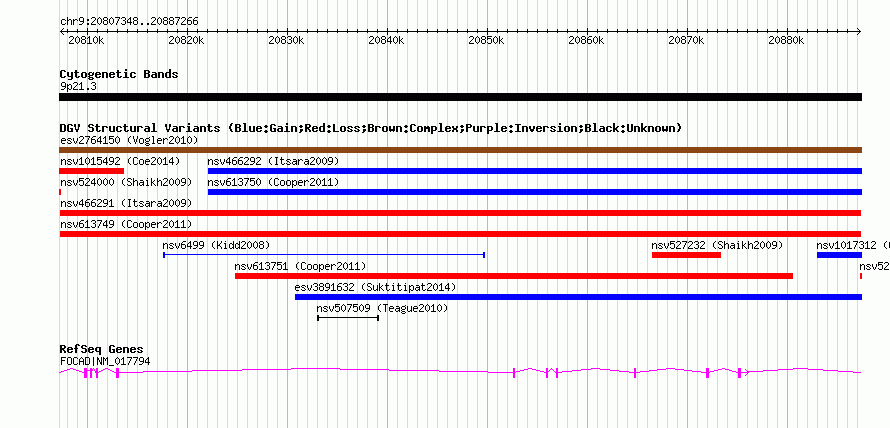The width and height of the screenshot is (890, 428).
Task: Open nsv527232 (Shaikh2009) variant label
Action: pos(717,245)
